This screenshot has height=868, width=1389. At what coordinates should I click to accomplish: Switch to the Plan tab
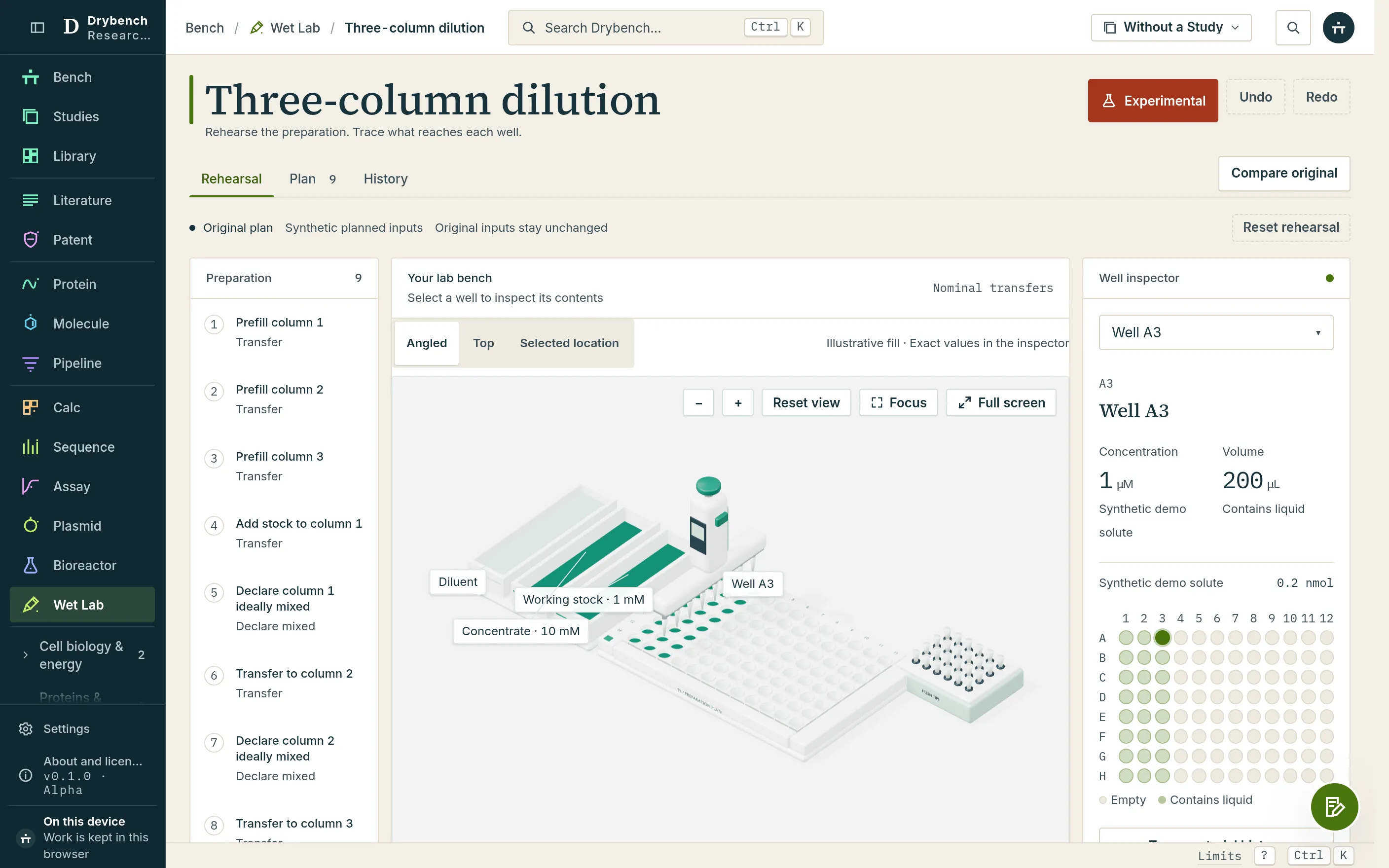pos(312,179)
